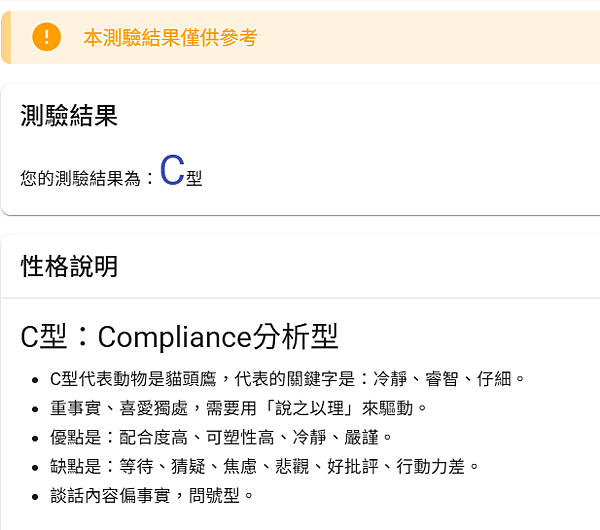Click the 型 character beside the blue C
Screen dimensions: 600x530
click(194, 178)
